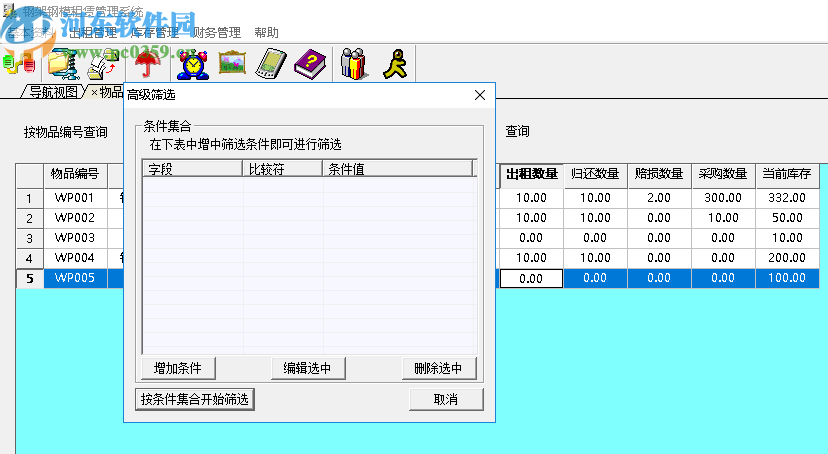Click 当前库存 value 200.00
Screen dimensions: 828x454
[787, 258]
